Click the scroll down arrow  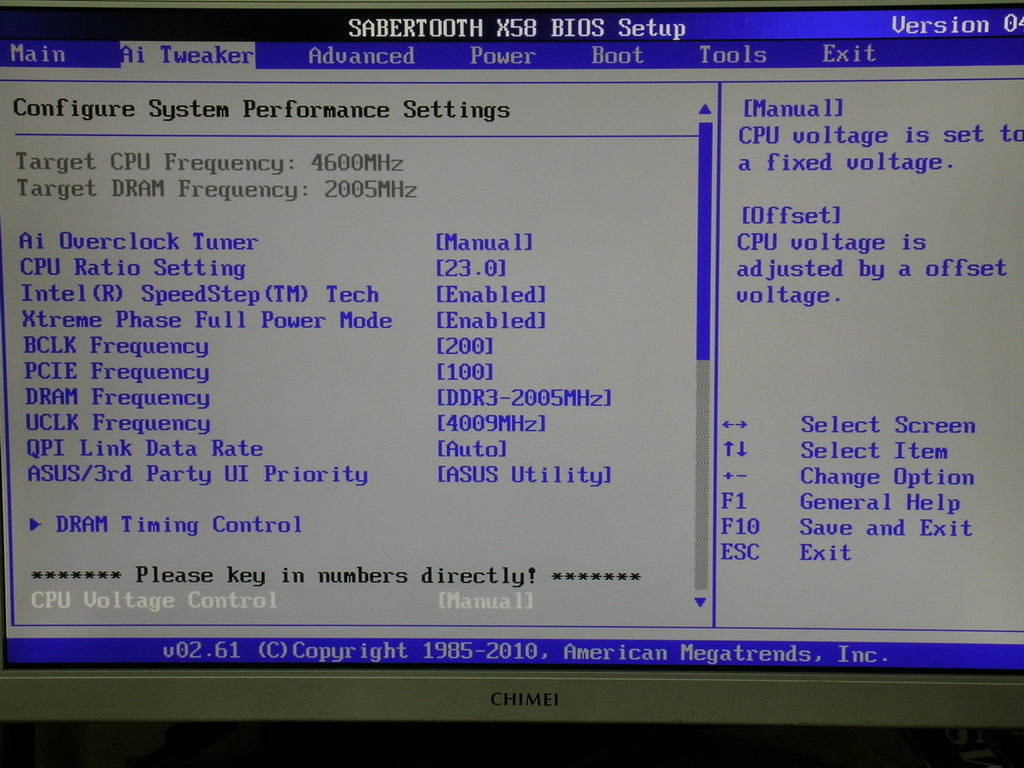(701, 602)
